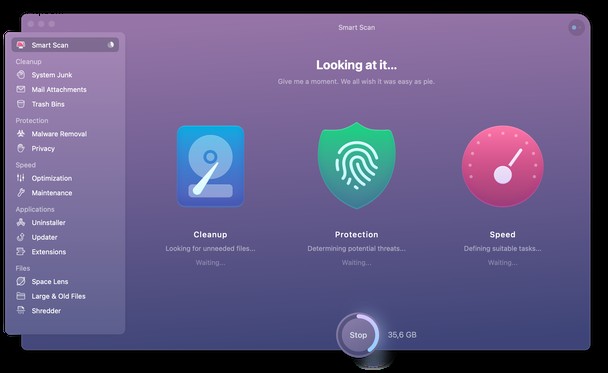Screen dimensions: 608x373
Task: Select Space Lens module
Action: (x=49, y=281)
